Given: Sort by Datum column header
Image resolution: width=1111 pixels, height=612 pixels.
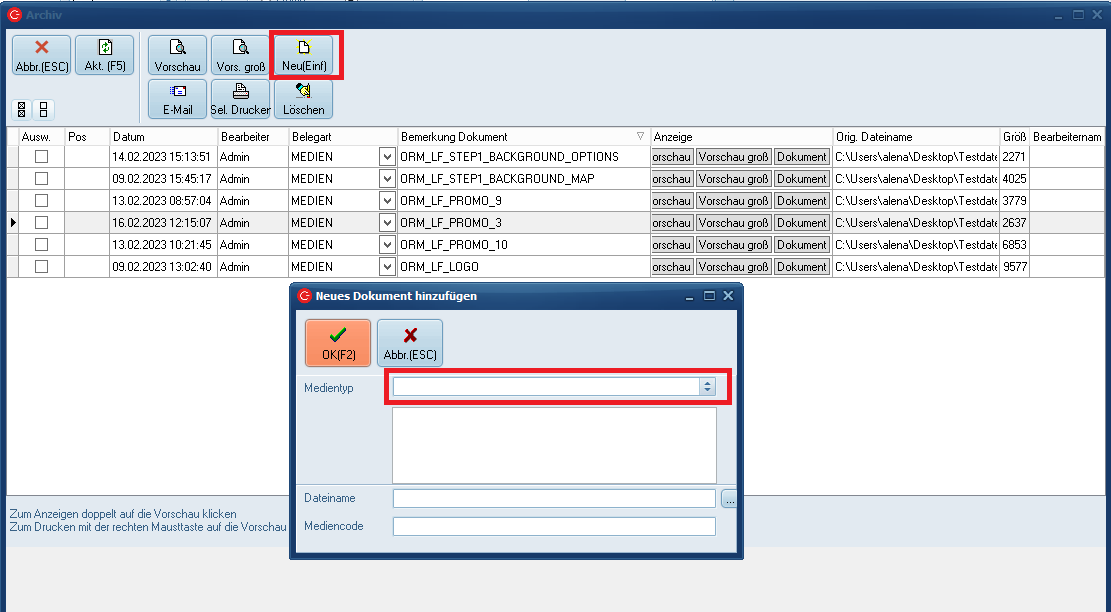Looking at the screenshot, I should pyautogui.click(x=163, y=136).
